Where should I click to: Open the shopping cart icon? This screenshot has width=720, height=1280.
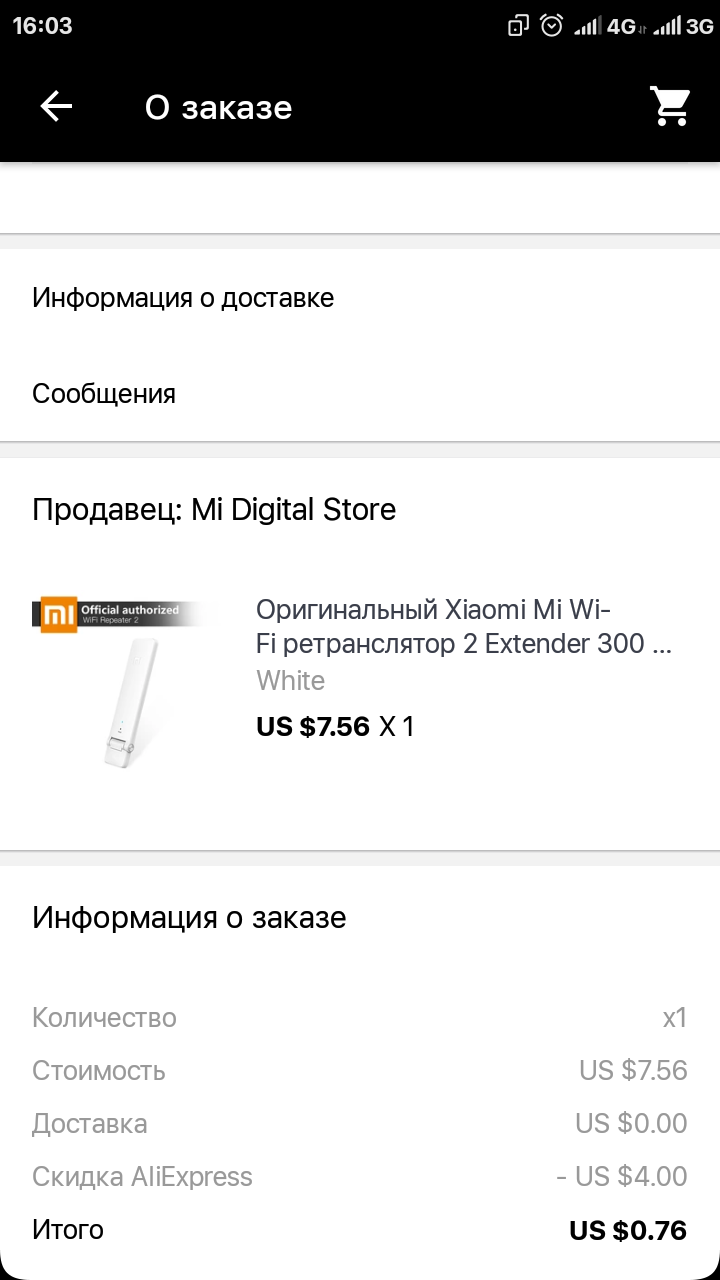671,106
